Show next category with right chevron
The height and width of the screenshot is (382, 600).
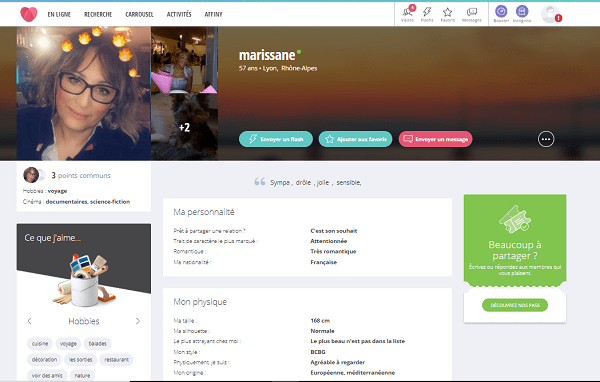pos(138,321)
